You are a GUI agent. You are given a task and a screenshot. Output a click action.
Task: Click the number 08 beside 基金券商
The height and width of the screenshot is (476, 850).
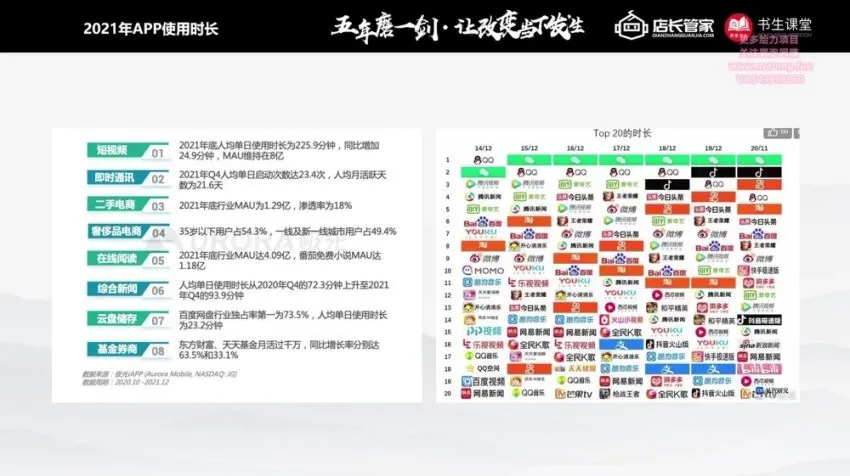(x=158, y=351)
